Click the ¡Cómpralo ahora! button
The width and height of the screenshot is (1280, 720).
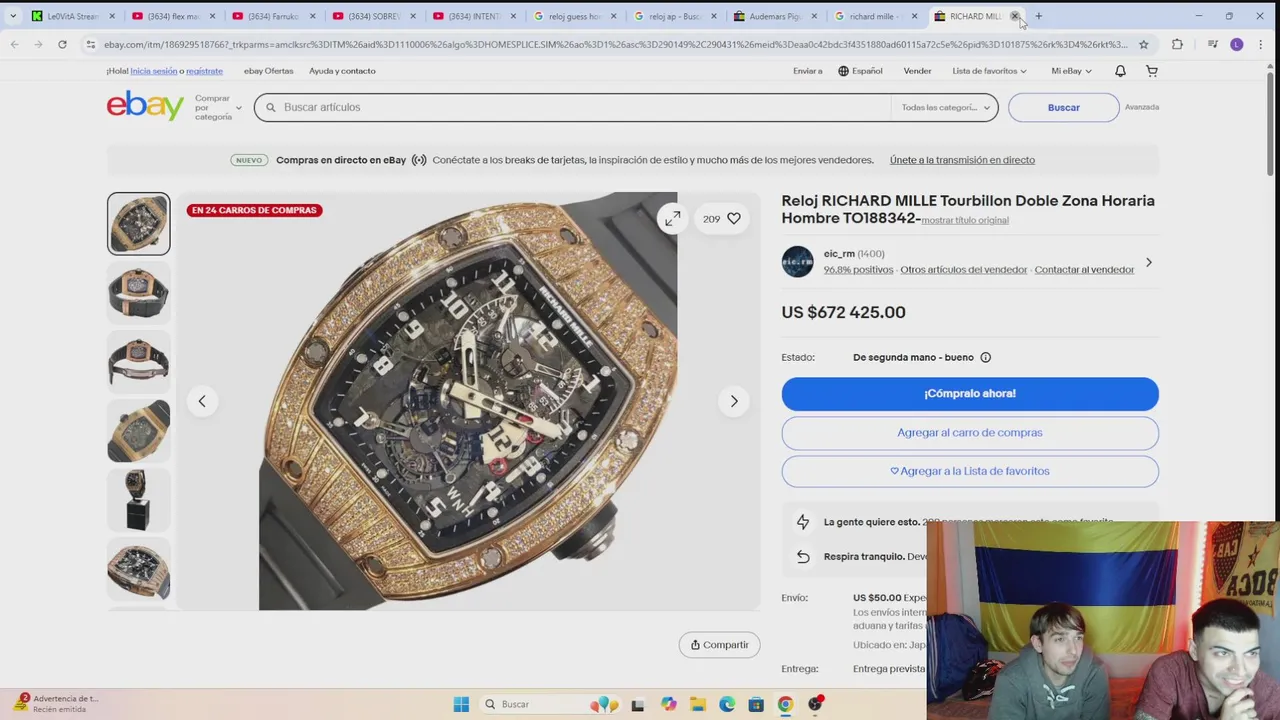(x=970, y=394)
